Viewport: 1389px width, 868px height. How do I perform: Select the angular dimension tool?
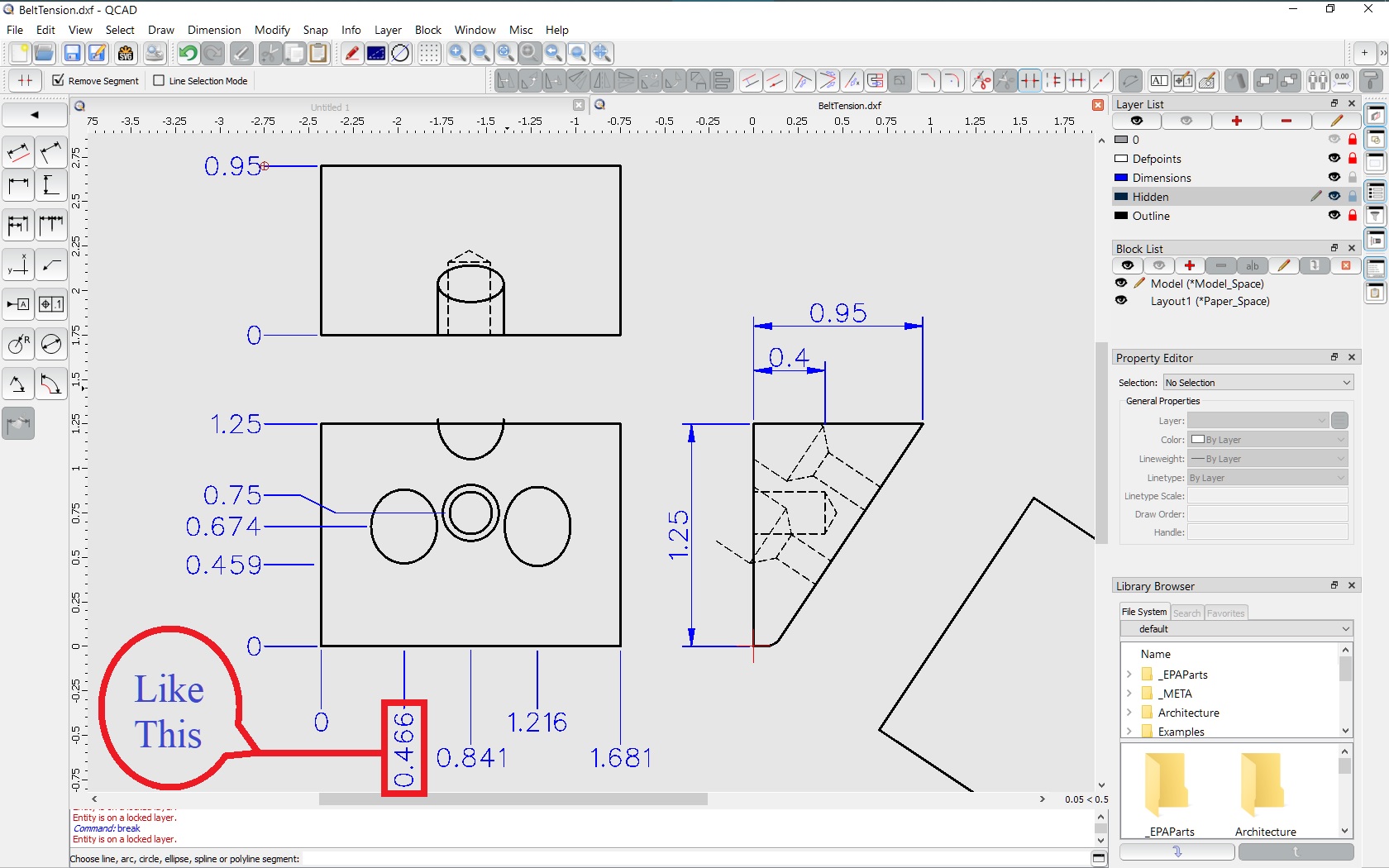[18, 384]
